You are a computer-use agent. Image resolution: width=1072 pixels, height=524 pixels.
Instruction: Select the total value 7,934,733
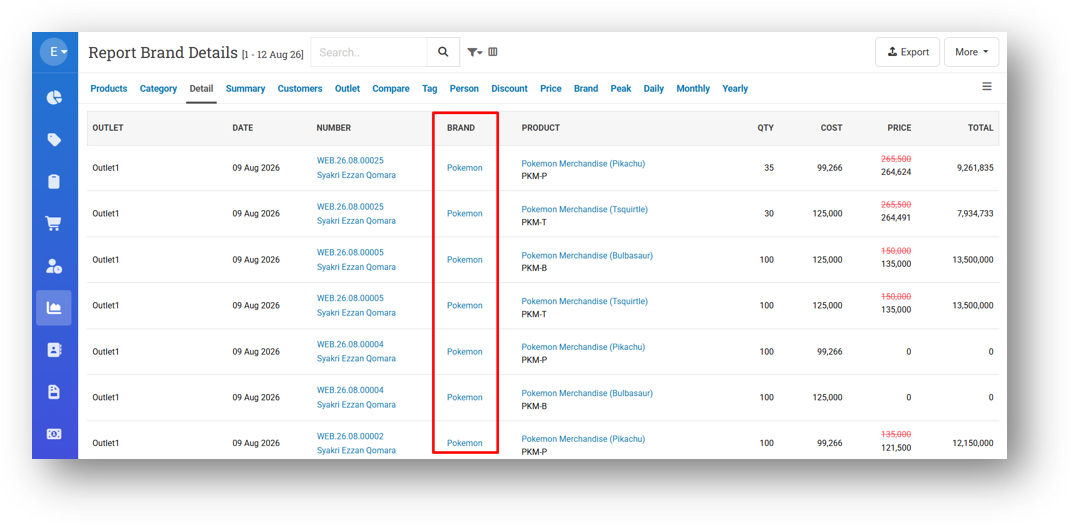pos(975,213)
